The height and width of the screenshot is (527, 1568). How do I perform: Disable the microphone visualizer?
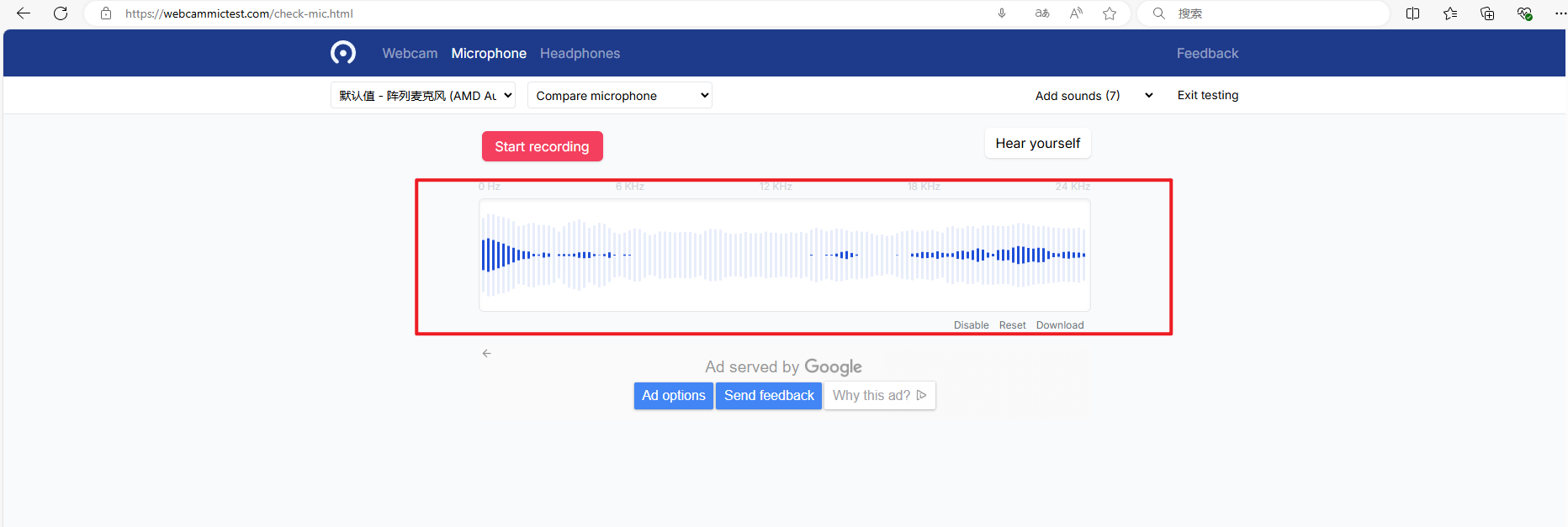pos(971,325)
